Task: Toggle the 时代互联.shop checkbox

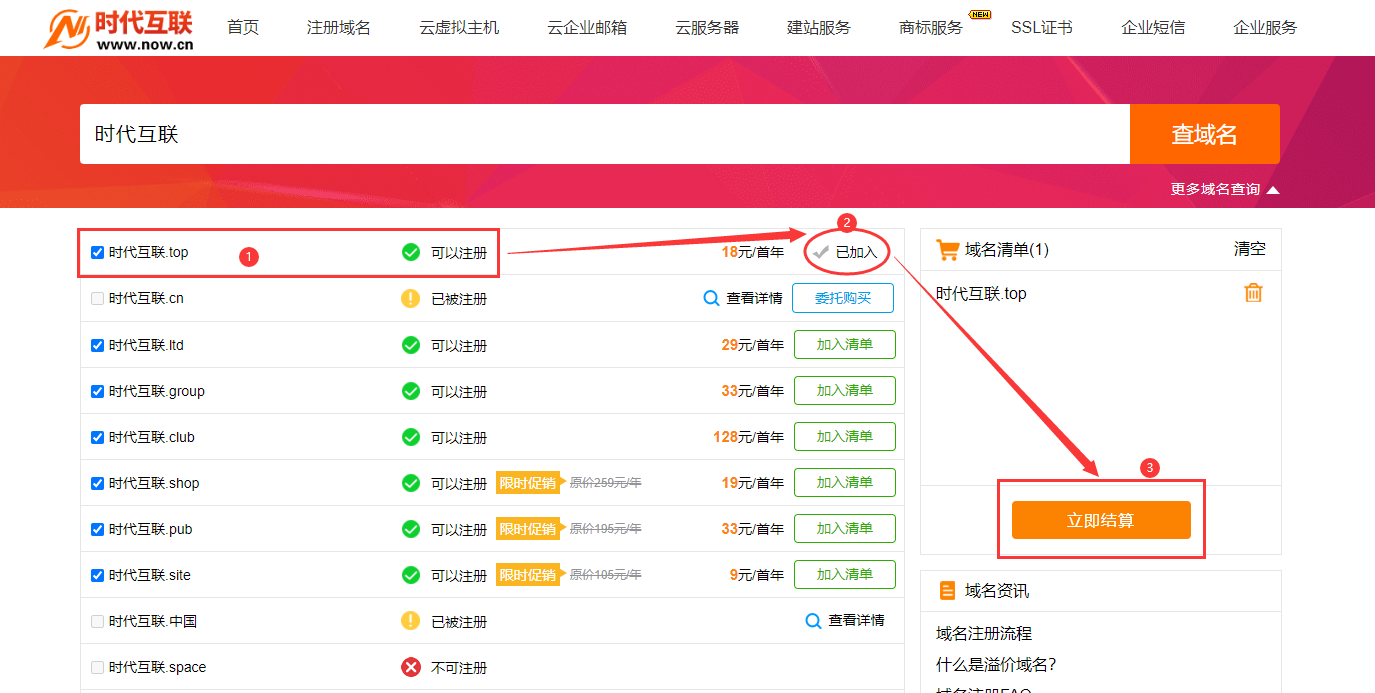Action: (x=97, y=483)
